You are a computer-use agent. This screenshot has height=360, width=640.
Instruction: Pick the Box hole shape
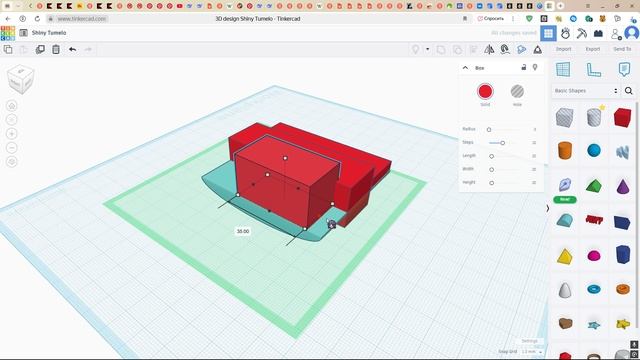(565, 118)
